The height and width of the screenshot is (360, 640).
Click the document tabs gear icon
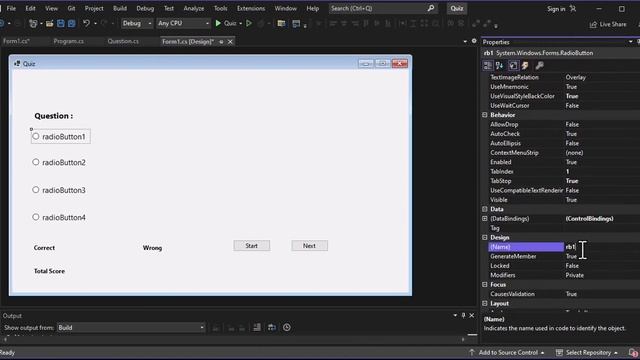(474, 41)
